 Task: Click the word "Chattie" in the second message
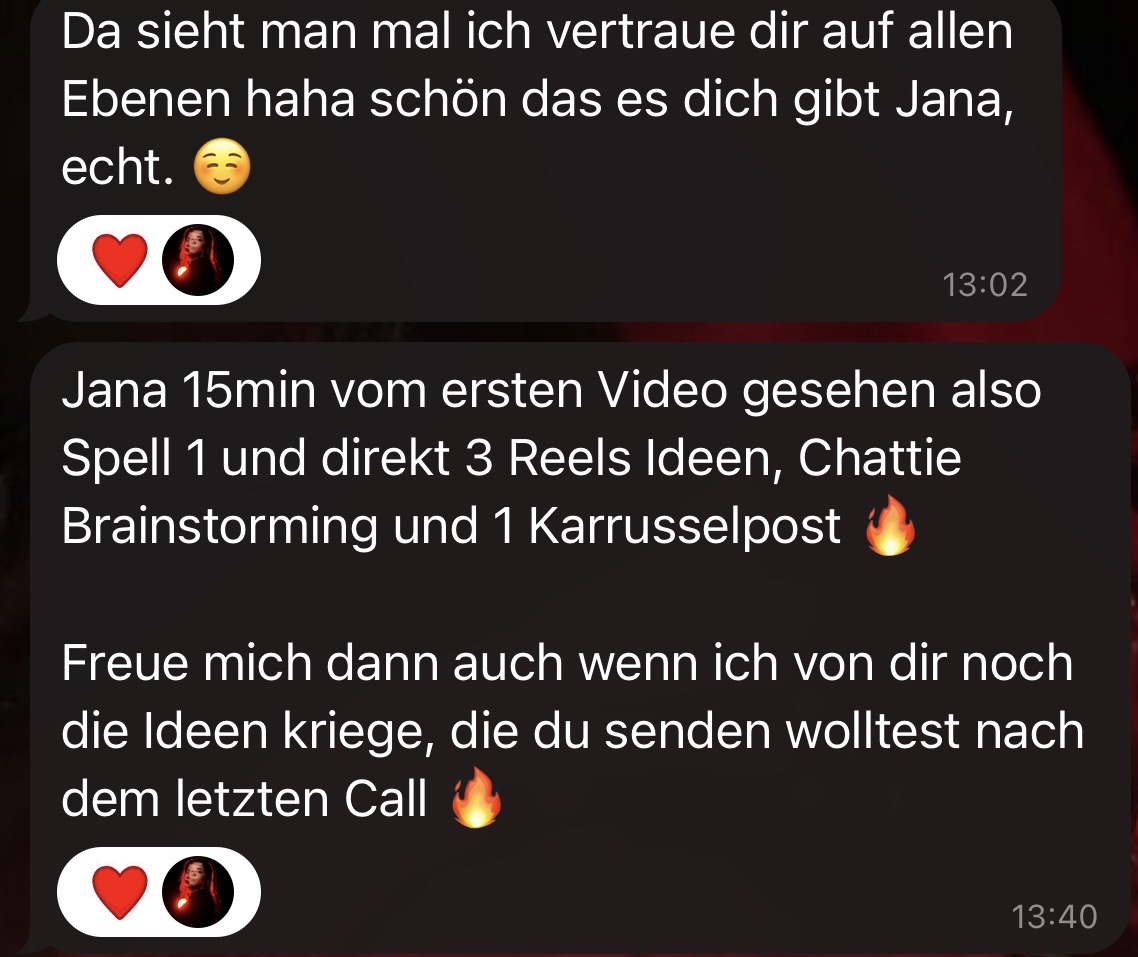click(x=880, y=458)
